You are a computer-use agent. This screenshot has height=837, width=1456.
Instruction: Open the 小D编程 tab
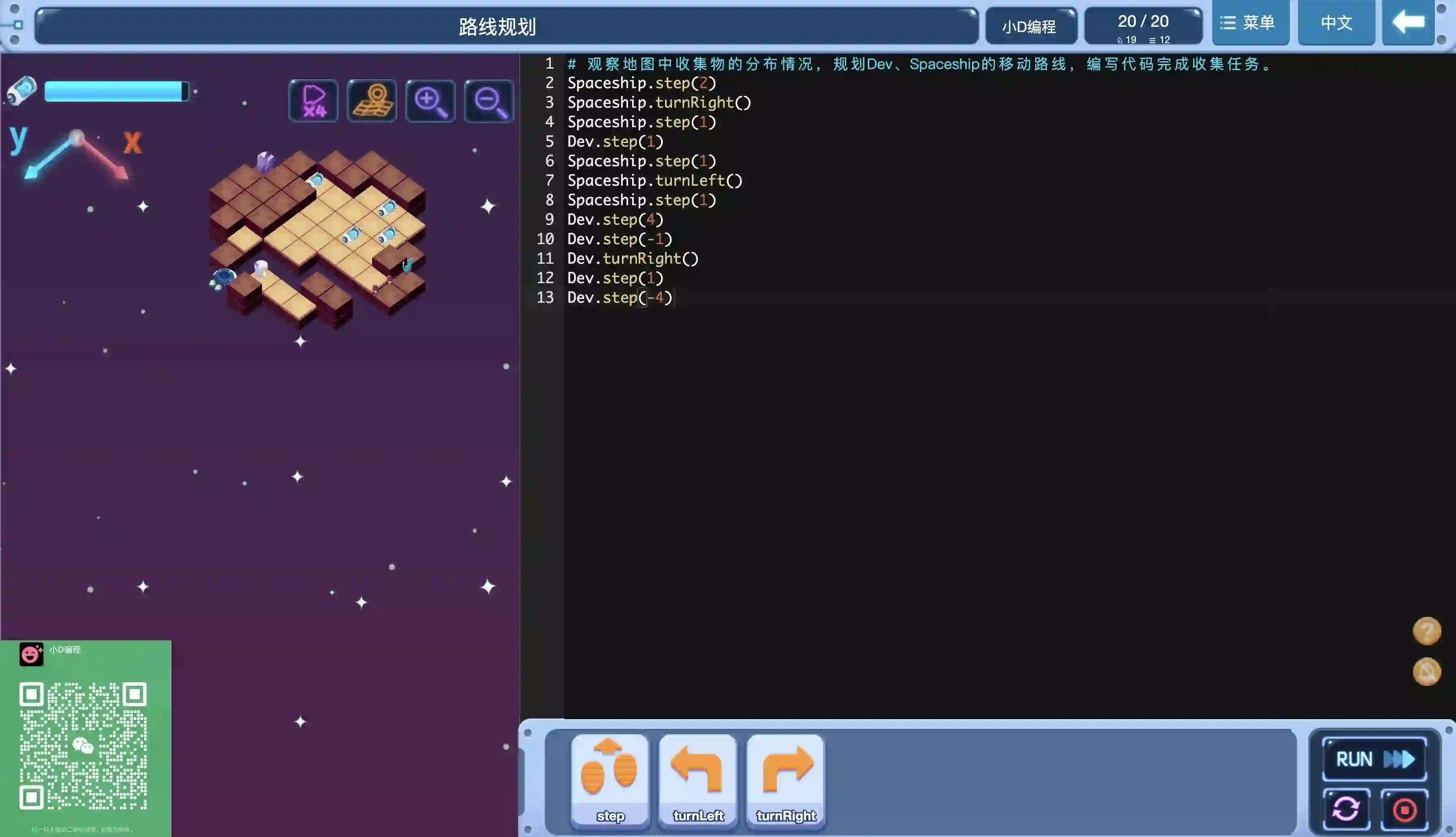click(x=1030, y=26)
